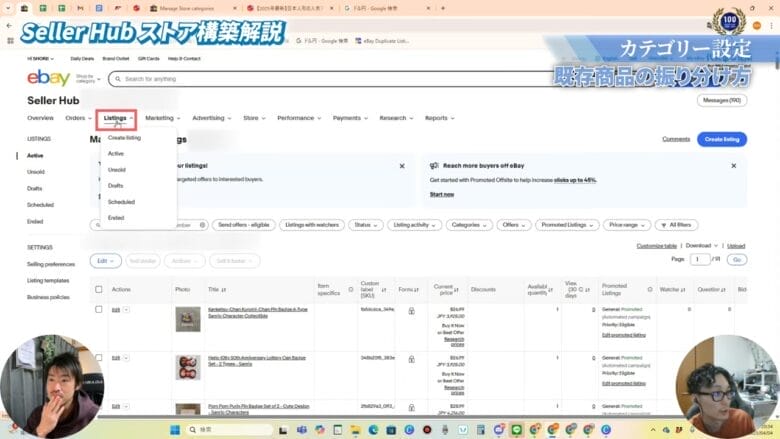Screen dimensions: 780x439
Task: Open the Promoted Listings filter dropdown
Action: (x=567, y=225)
